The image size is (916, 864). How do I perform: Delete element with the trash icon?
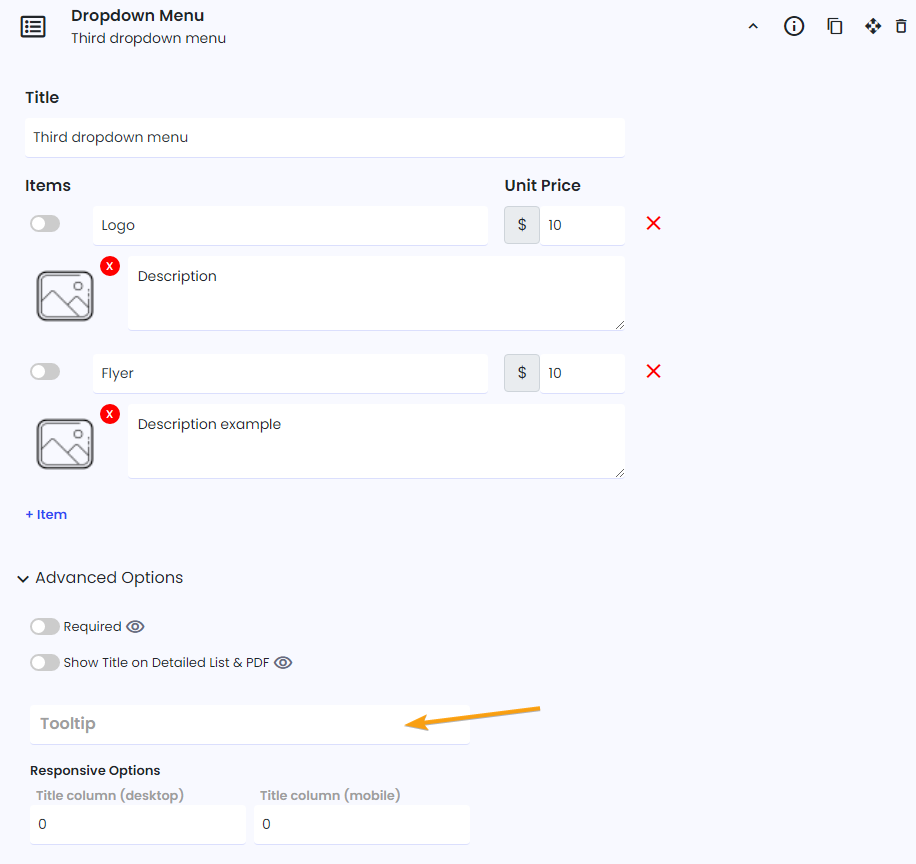click(901, 26)
